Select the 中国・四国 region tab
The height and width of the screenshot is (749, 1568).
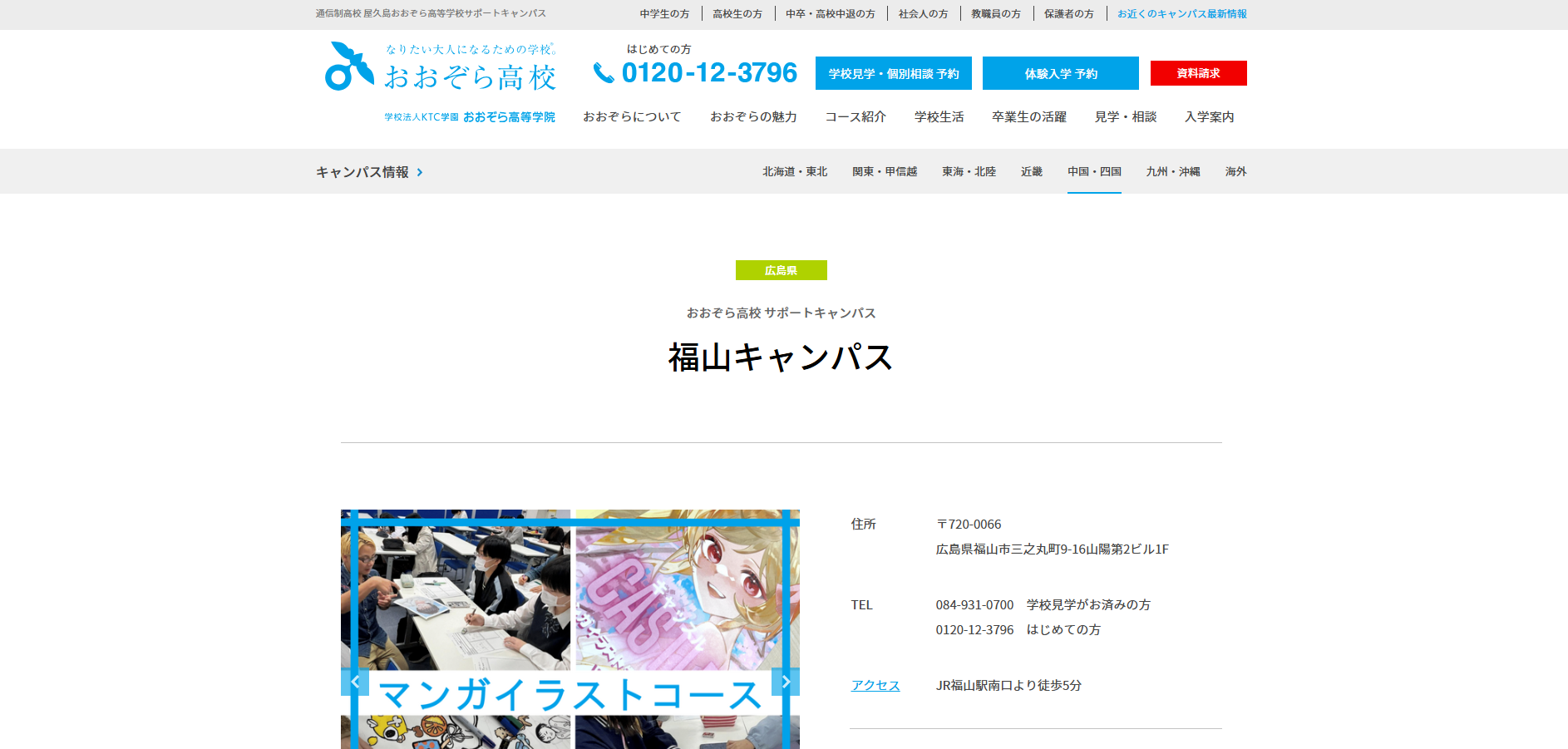[1094, 172]
